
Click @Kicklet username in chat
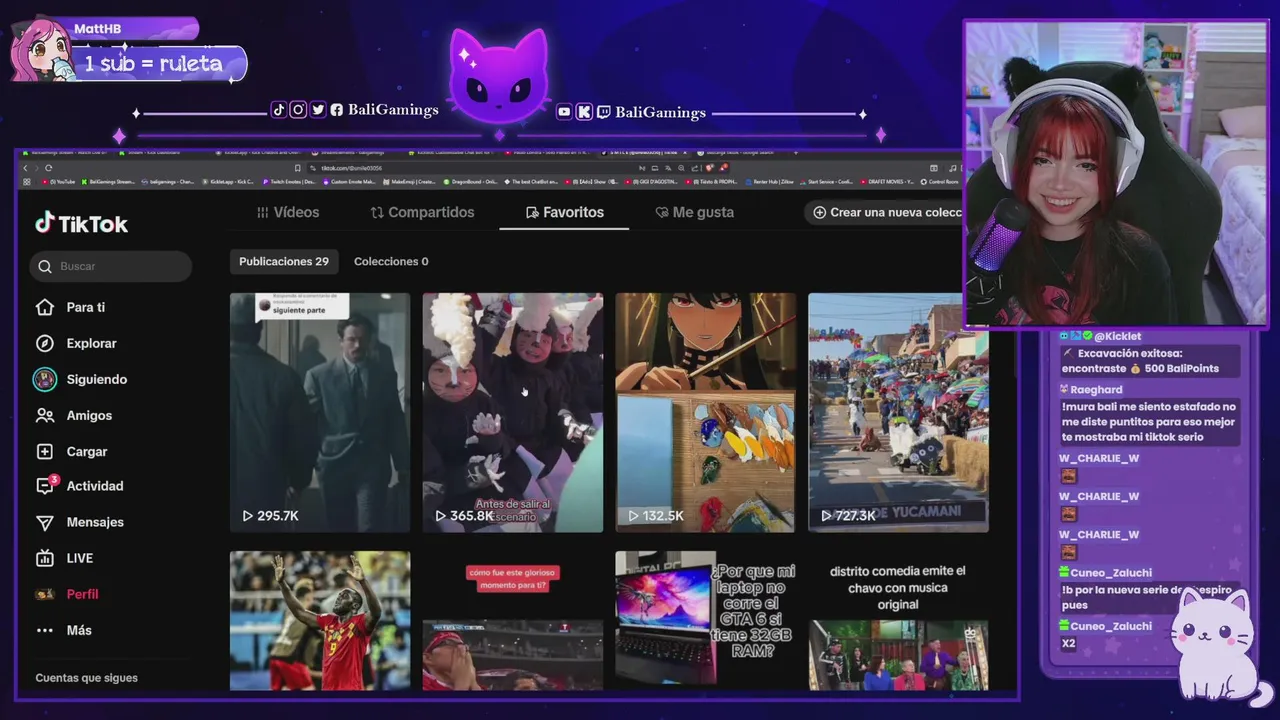[x=1117, y=336]
